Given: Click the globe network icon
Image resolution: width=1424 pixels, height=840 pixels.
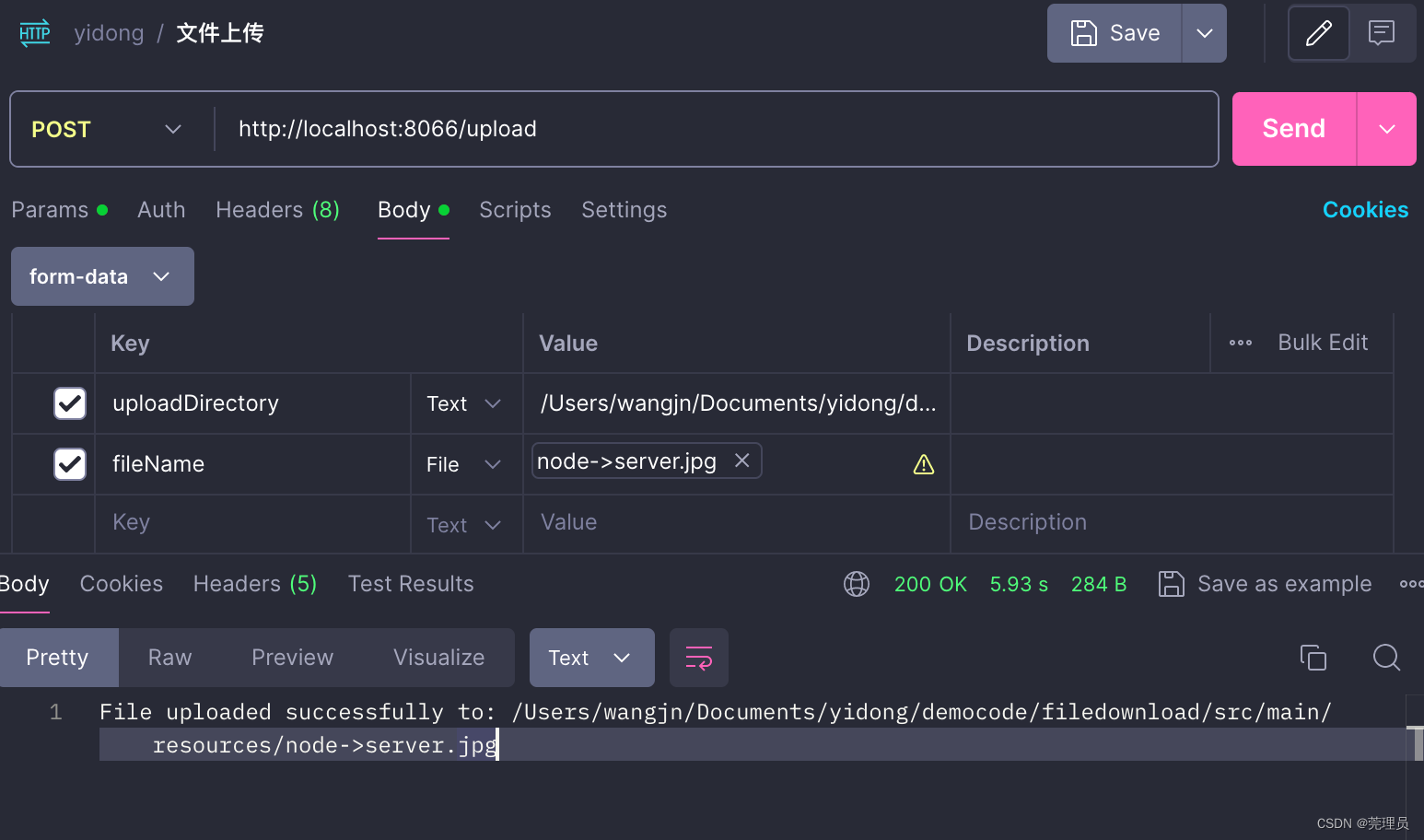Looking at the screenshot, I should point(857,584).
